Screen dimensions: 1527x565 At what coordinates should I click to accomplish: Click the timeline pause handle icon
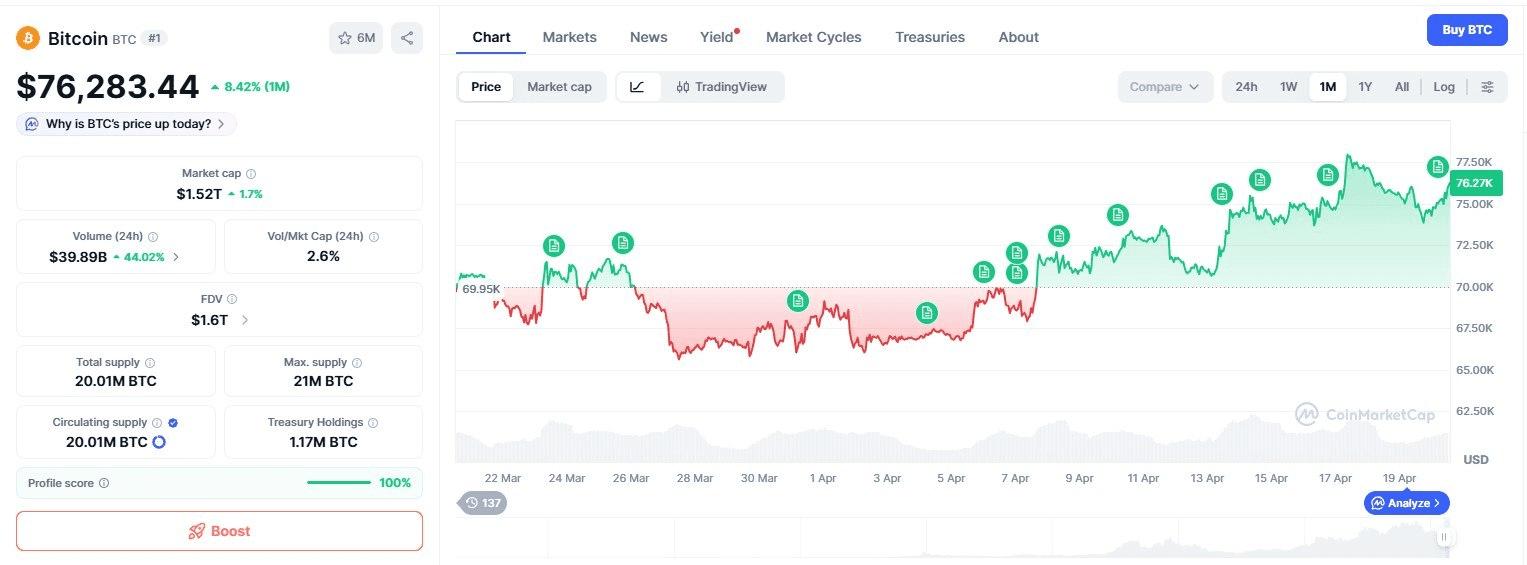point(1443,538)
